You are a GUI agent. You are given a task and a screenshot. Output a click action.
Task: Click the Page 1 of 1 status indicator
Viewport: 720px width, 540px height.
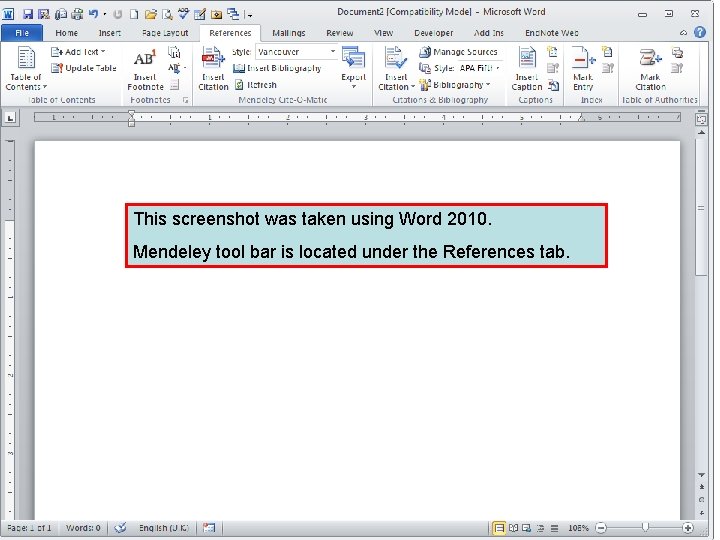coord(29,528)
